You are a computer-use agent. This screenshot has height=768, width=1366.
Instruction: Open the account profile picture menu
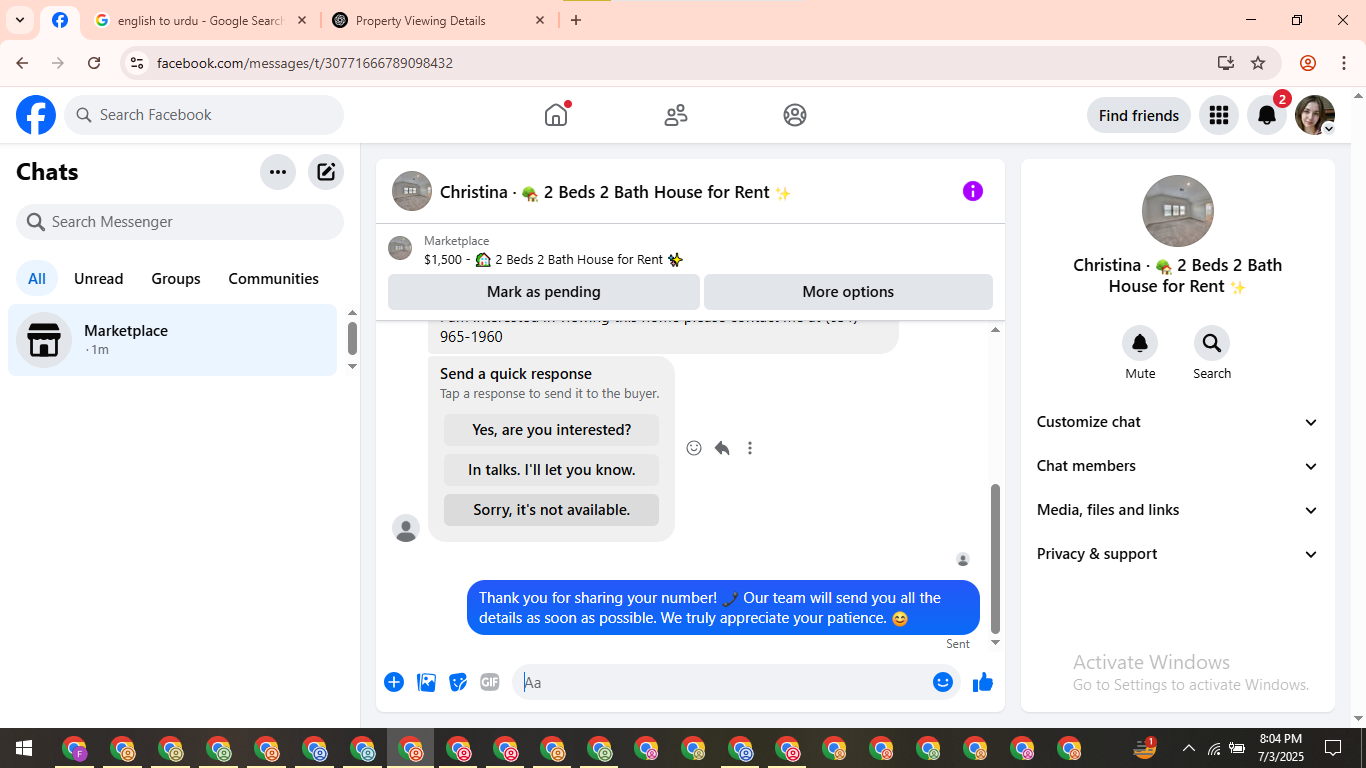pos(1314,115)
